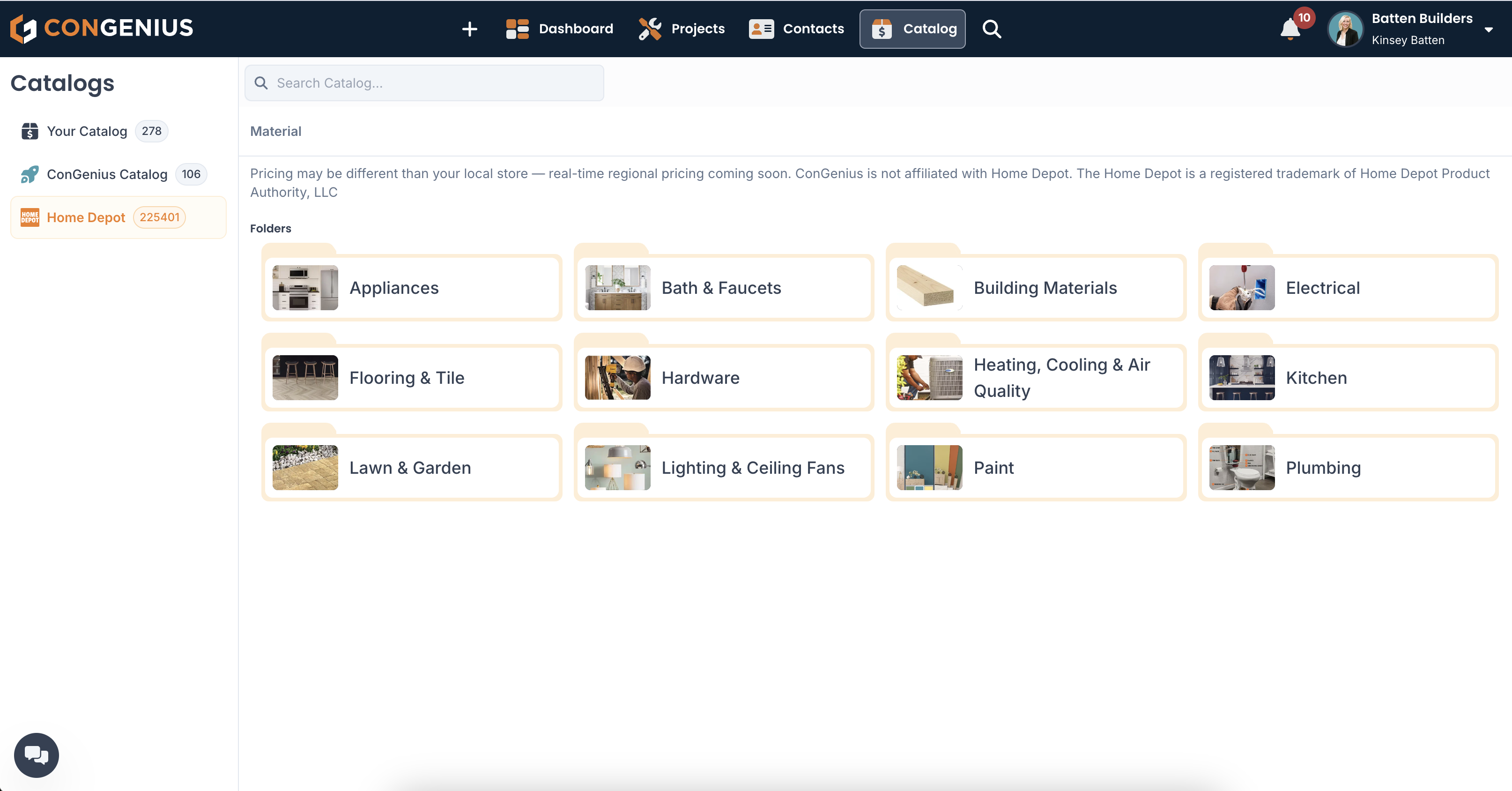The image size is (1512, 791).
Task: Click the plus icon to create new item
Action: pyautogui.click(x=469, y=29)
